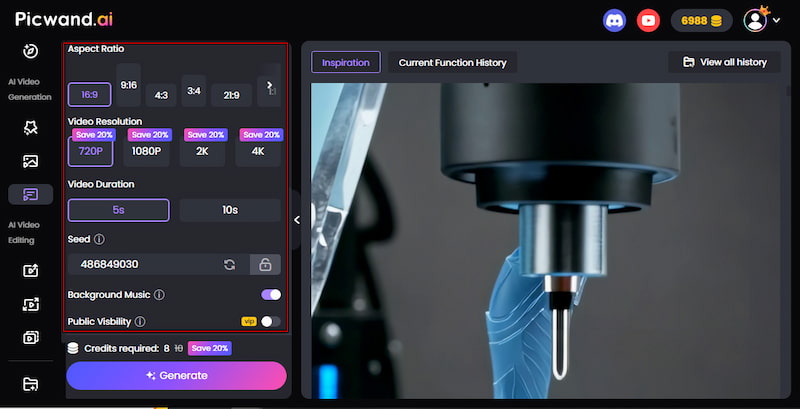Select the 3:4 aspect ratio
800x409 pixels.
tap(194, 91)
